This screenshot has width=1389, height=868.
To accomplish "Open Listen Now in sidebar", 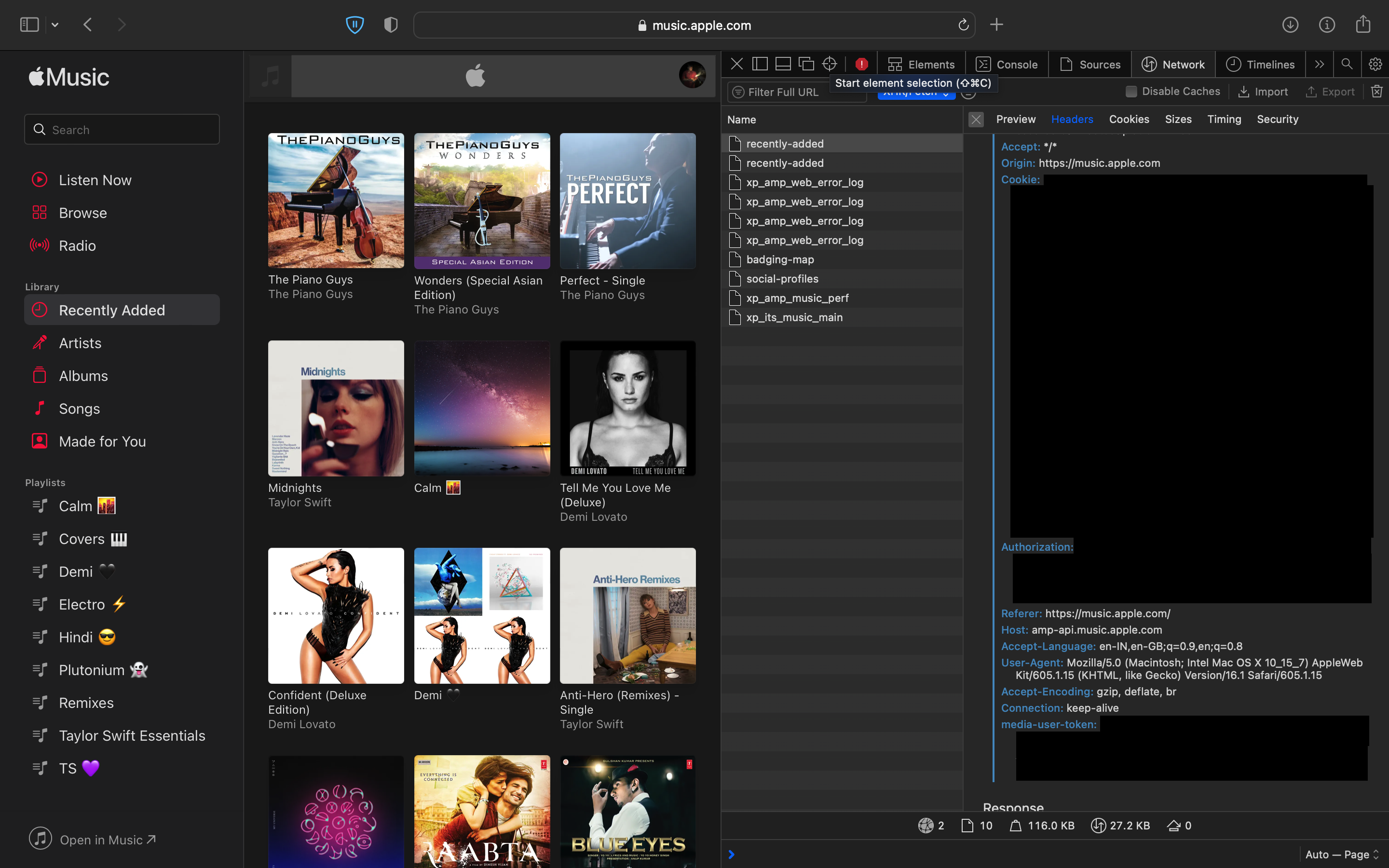I will tap(95, 180).
